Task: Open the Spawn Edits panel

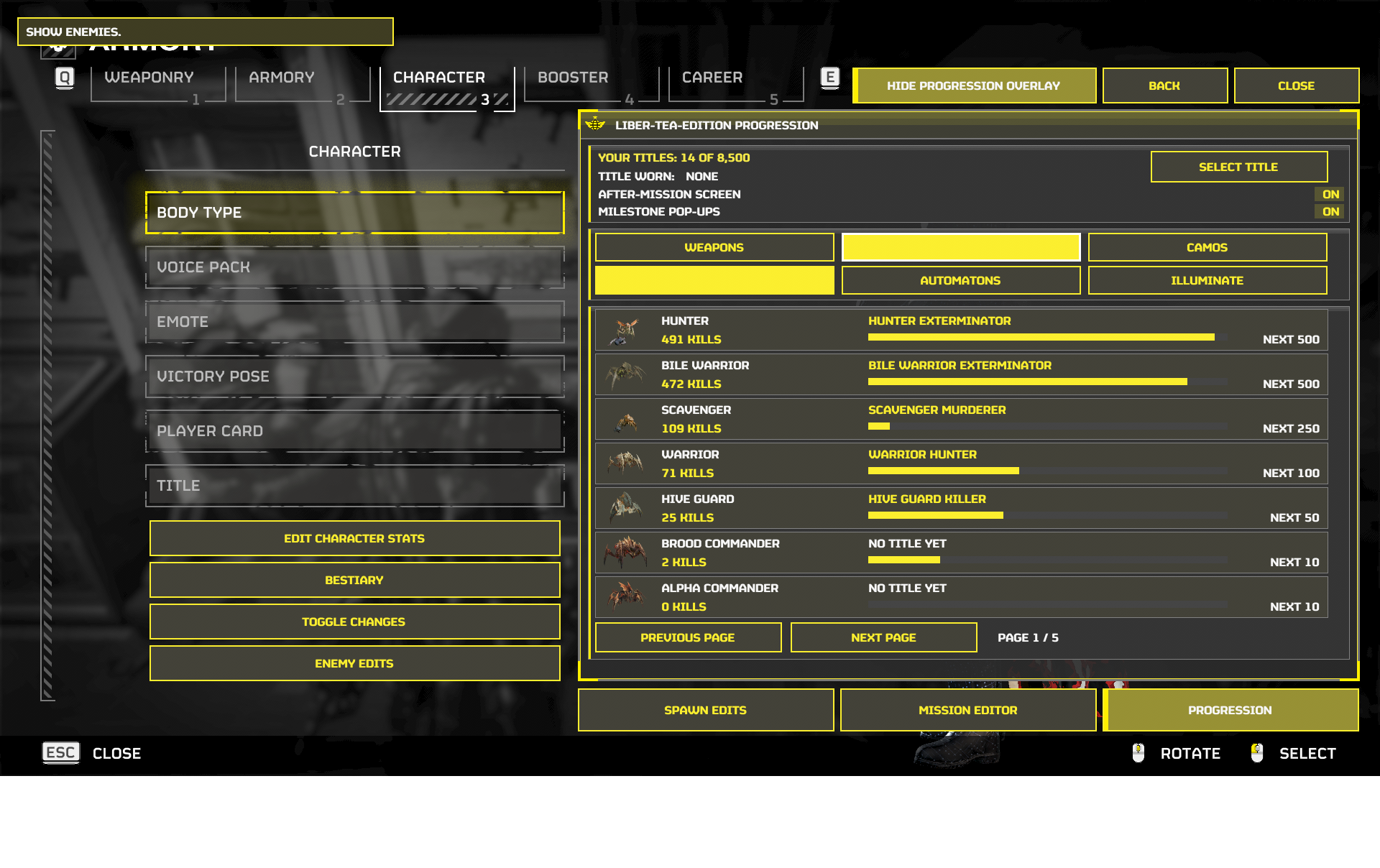Action: (x=706, y=710)
